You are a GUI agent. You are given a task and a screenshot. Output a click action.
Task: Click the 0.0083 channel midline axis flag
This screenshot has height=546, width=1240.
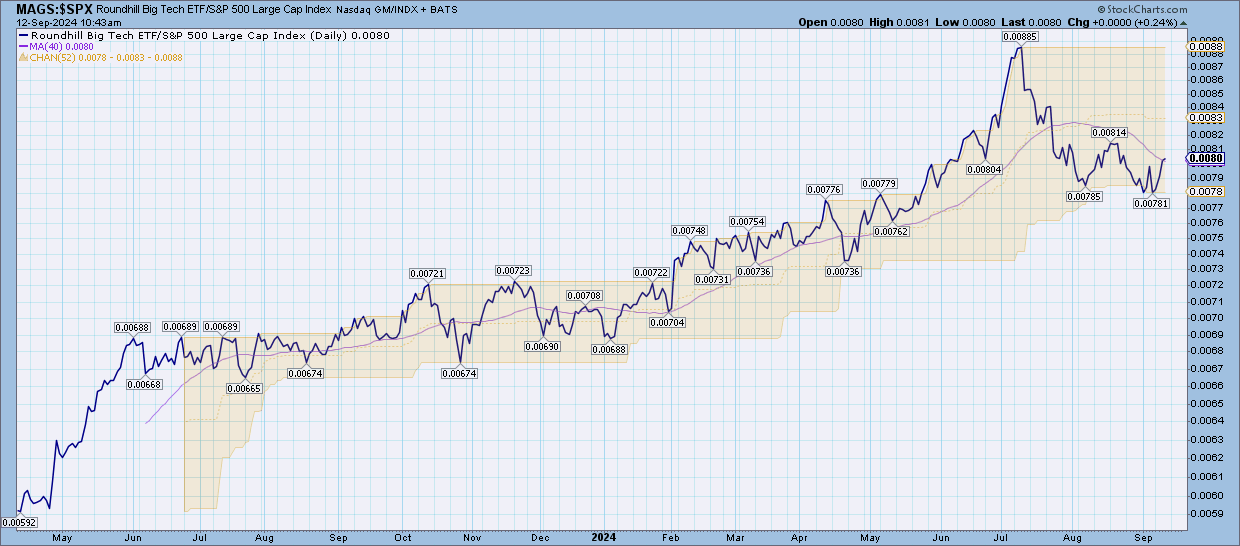click(x=1205, y=118)
